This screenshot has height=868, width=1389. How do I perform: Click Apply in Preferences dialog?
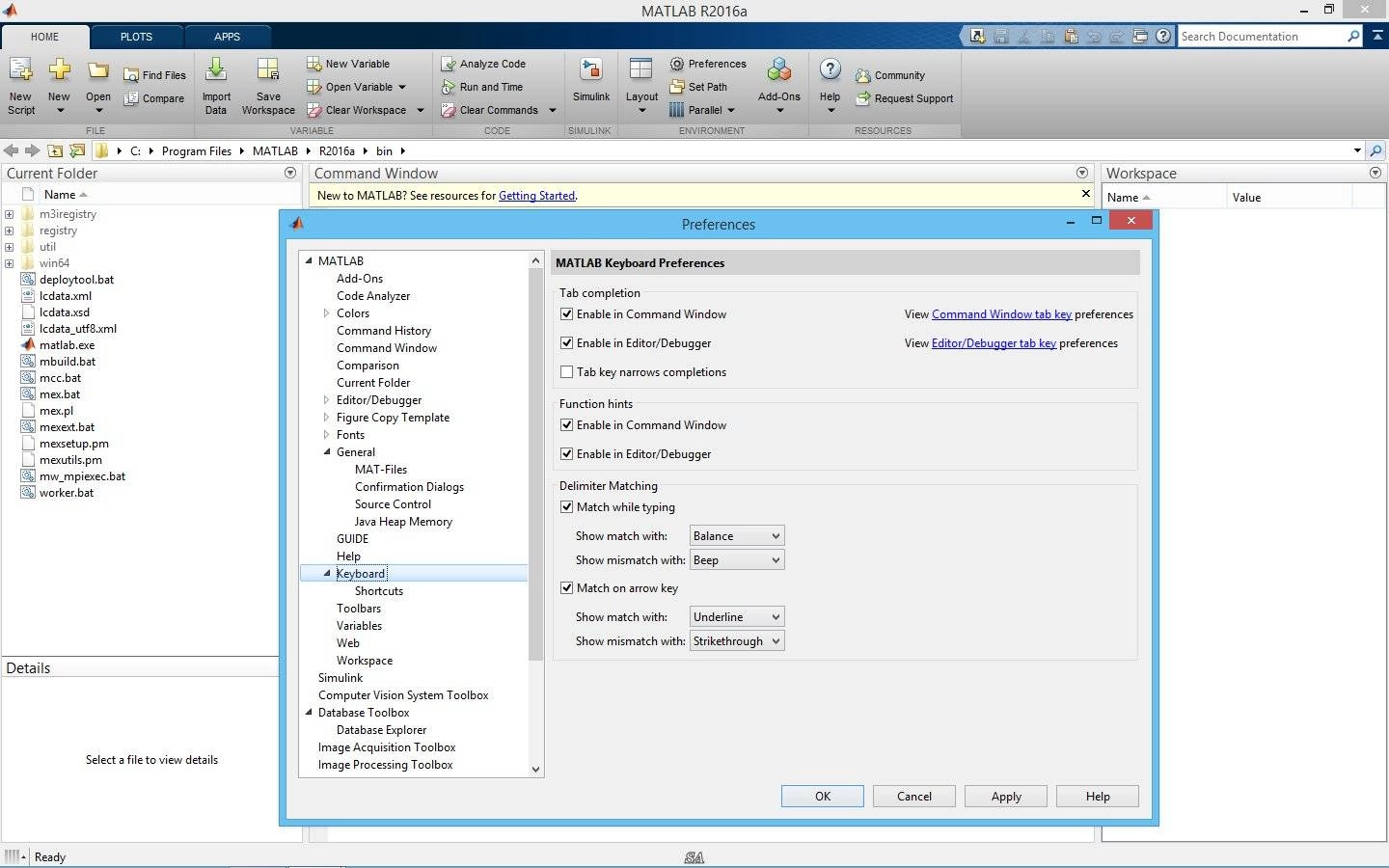[1006, 797]
